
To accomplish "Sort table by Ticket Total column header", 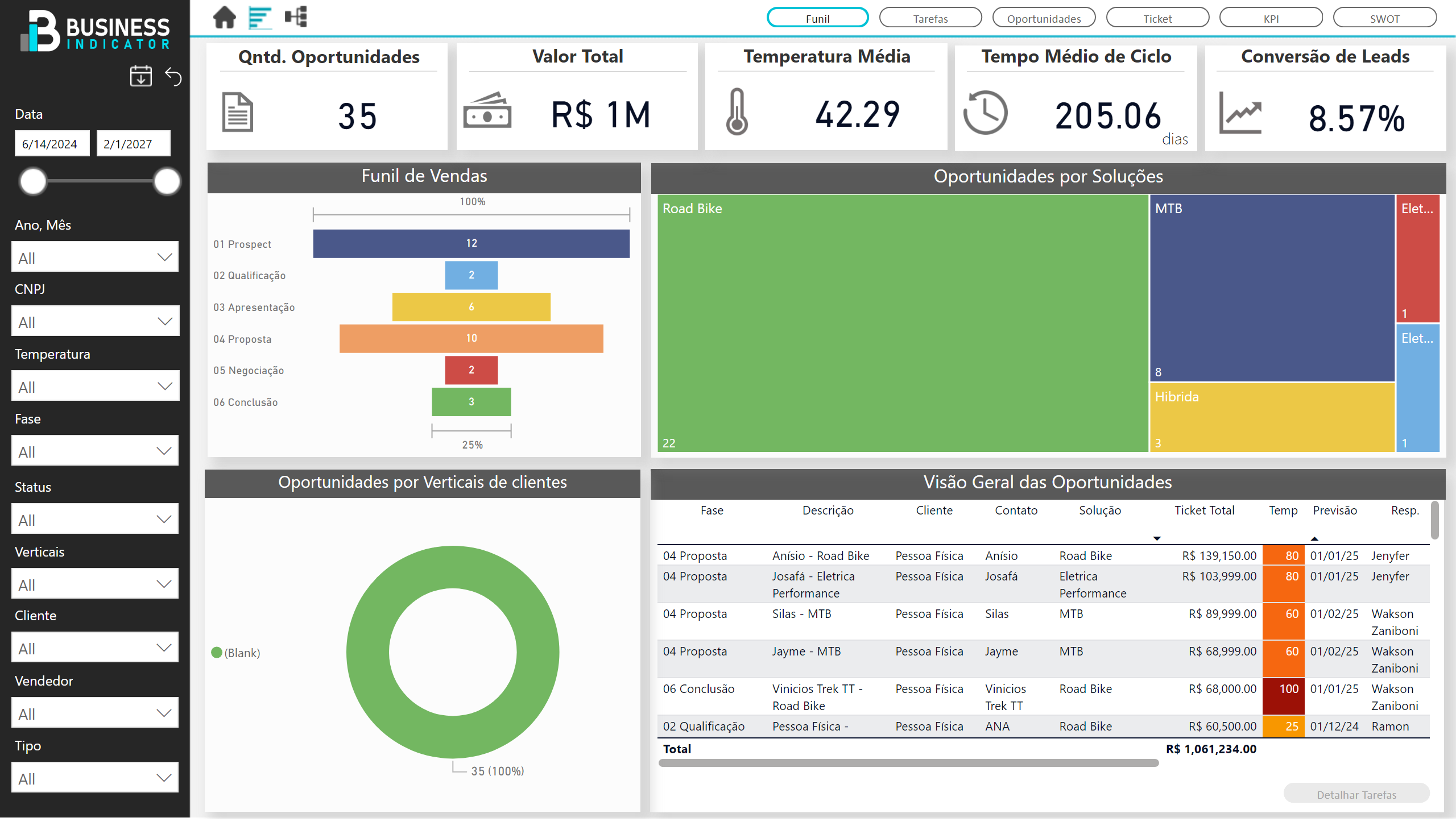I will pyautogui.click(x=1203, y=510).
